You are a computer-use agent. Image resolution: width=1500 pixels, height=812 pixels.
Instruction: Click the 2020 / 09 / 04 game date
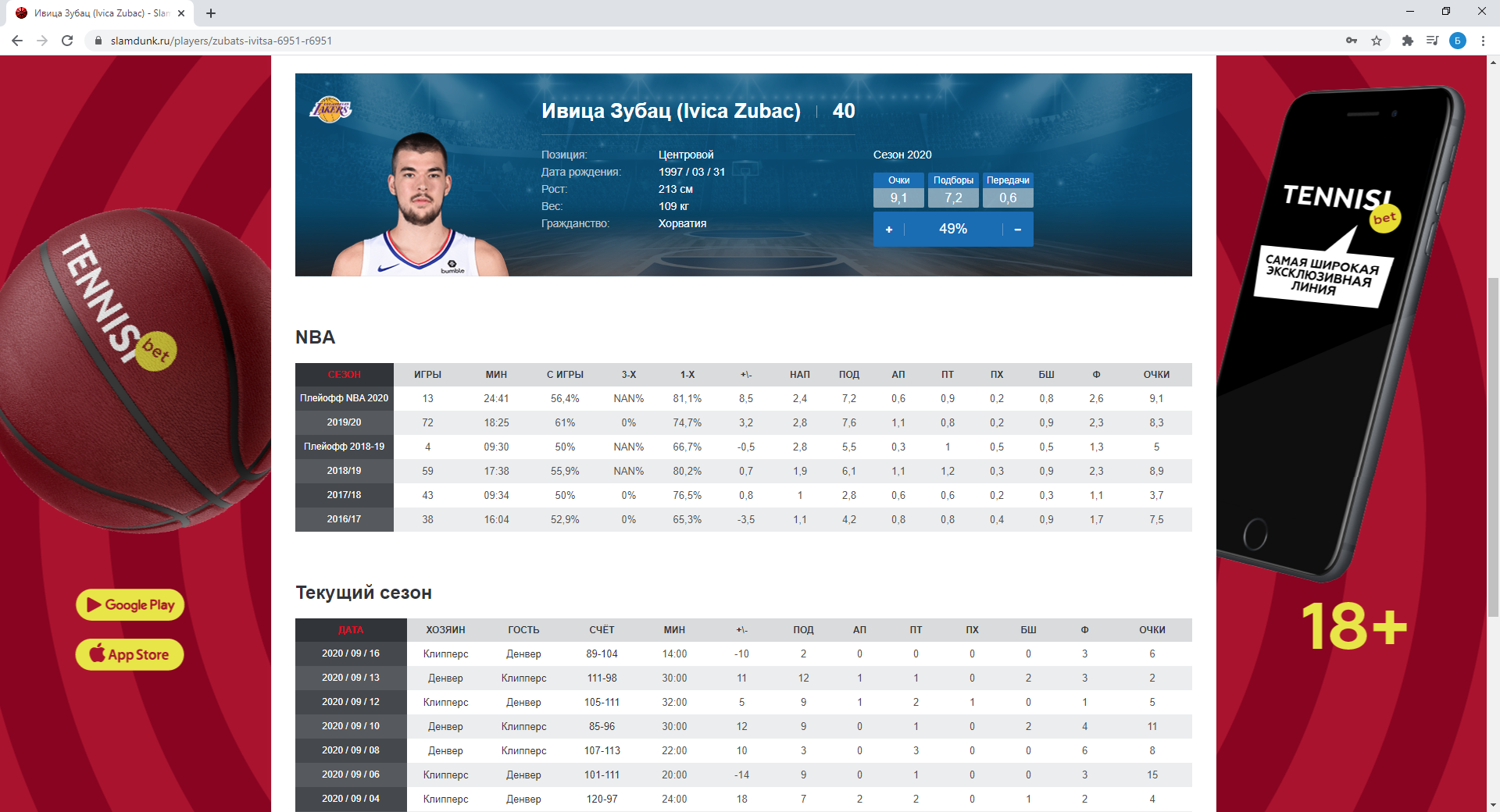[351, 799]
